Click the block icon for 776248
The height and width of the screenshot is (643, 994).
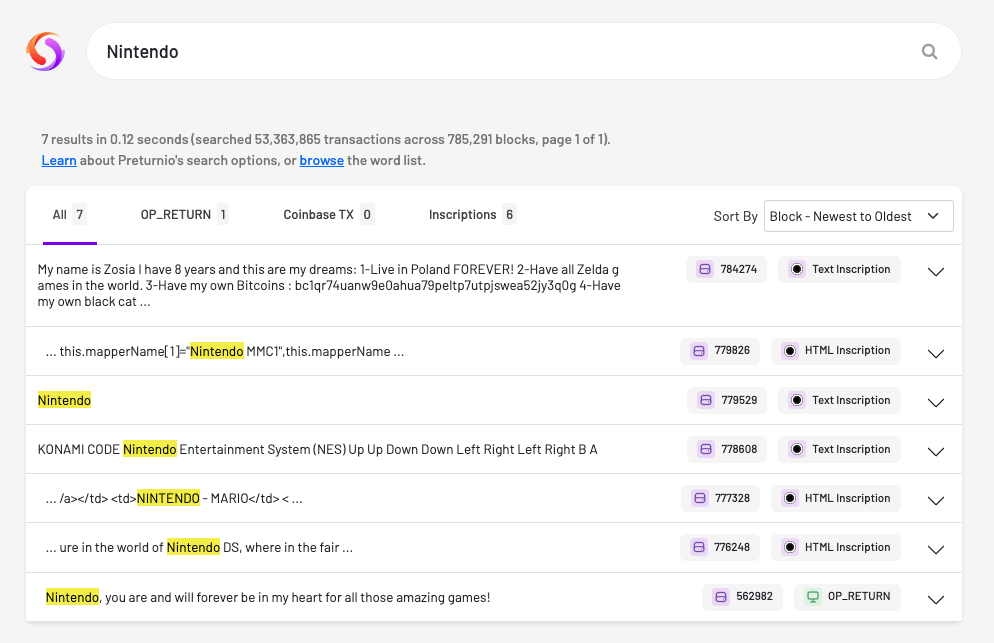698,548
